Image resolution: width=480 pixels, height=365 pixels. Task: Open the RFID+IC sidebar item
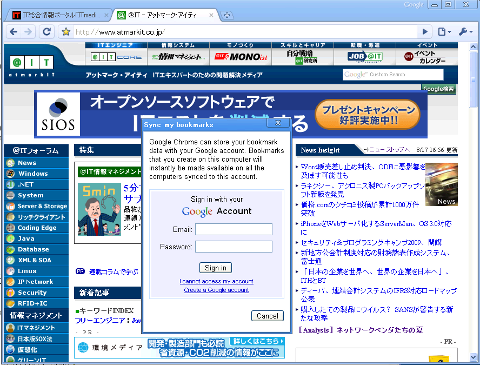tap(37, 304)
